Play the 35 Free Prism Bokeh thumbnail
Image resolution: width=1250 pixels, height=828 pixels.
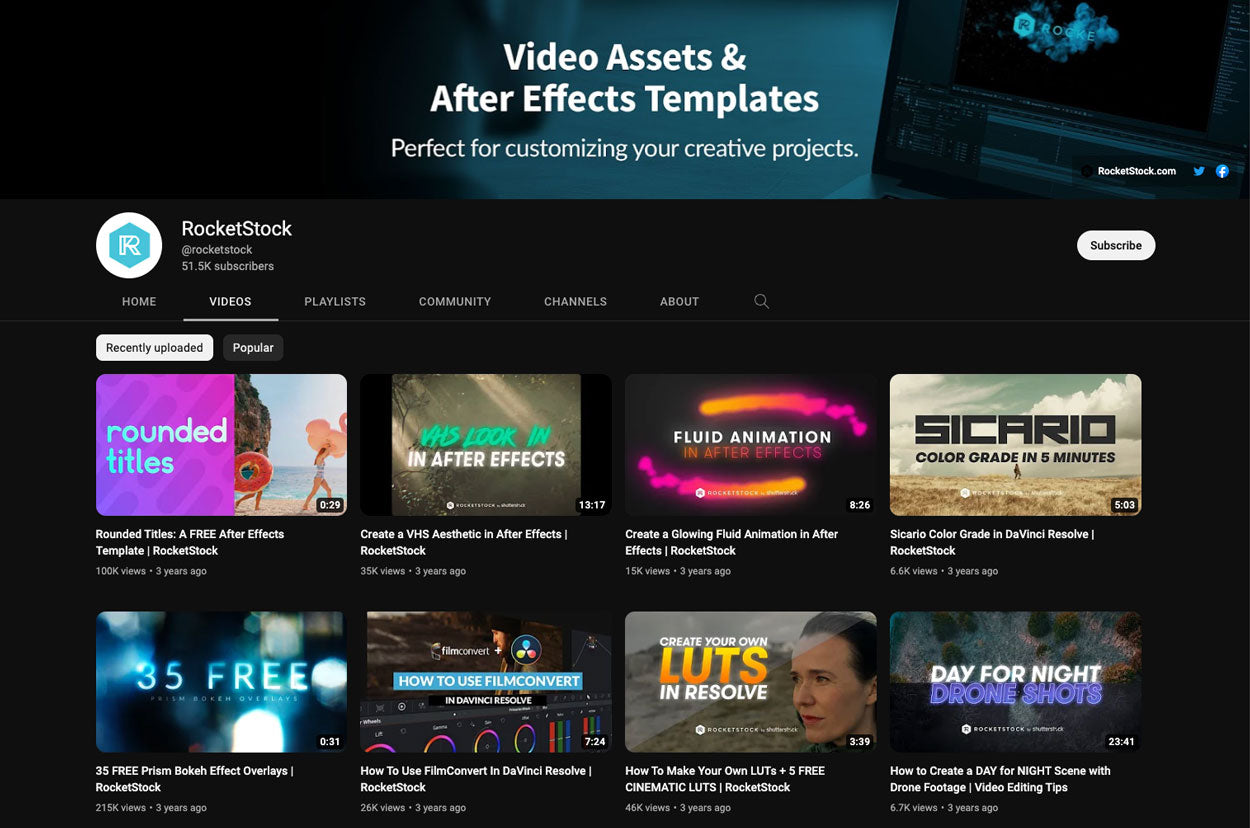tap(221, 682)
